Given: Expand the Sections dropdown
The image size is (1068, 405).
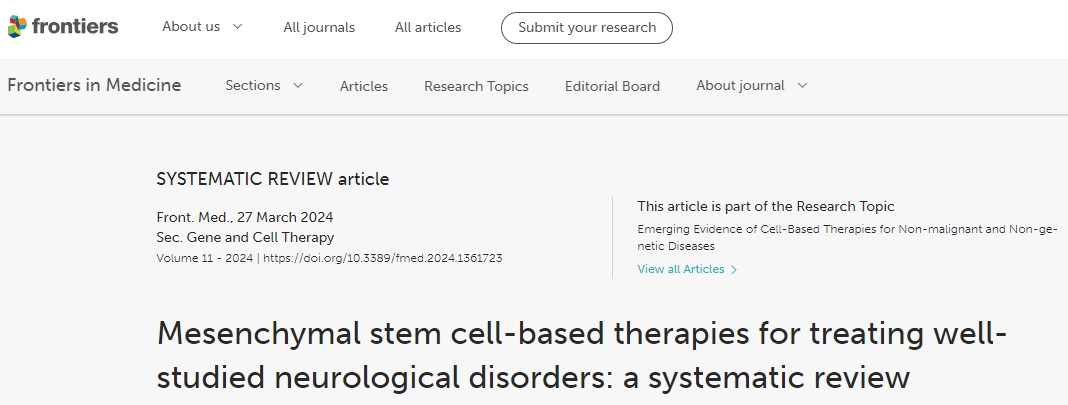Looking at the screenshot, I should [264, 86].
